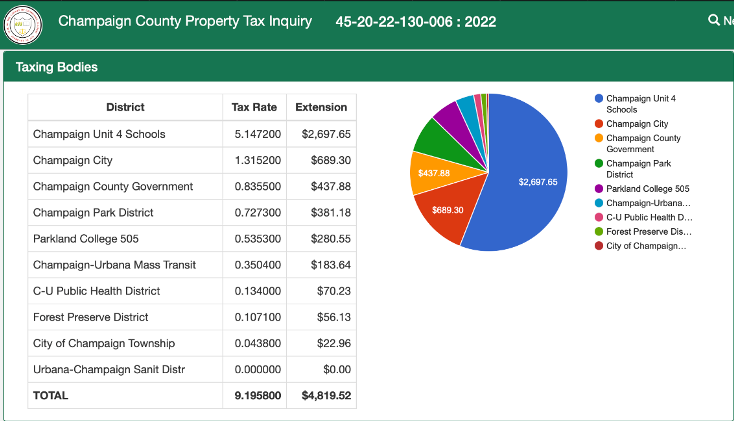The height and width of the screenshot is (422, 734).
Task: Click the Forest Preserve Dis... legend entry
Action: pos(643,231)
